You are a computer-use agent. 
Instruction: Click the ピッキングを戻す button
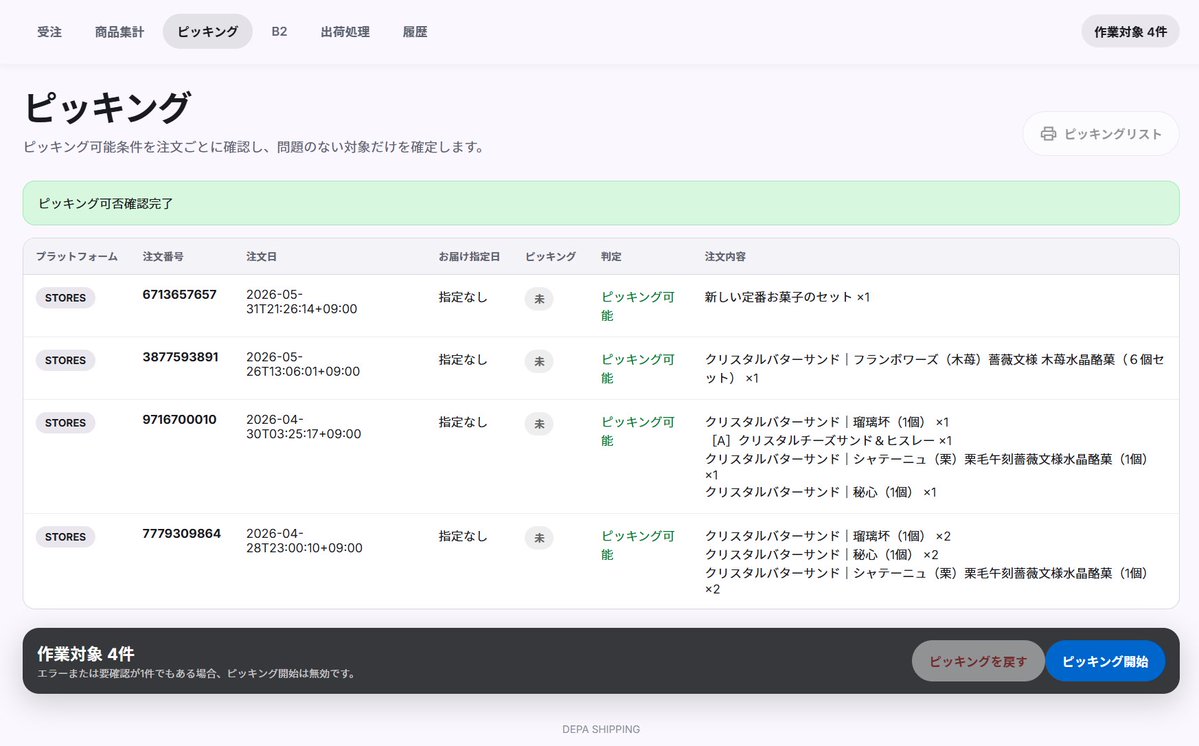[978, 661]
